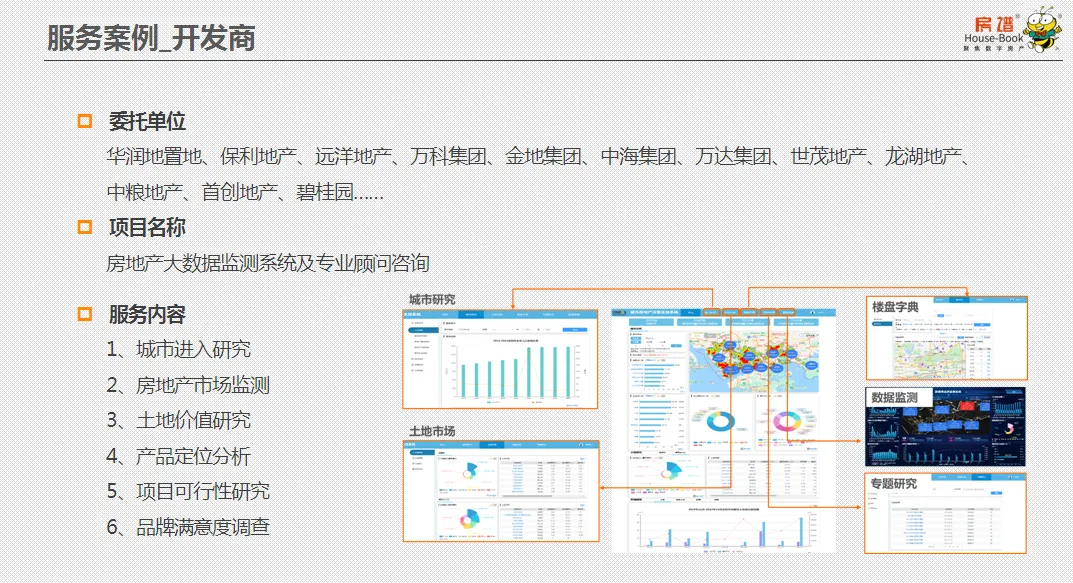
Task: Open the 楼盘字典 screenshot thumbnail
Action: pyautogui.click(x=946, y=338)
